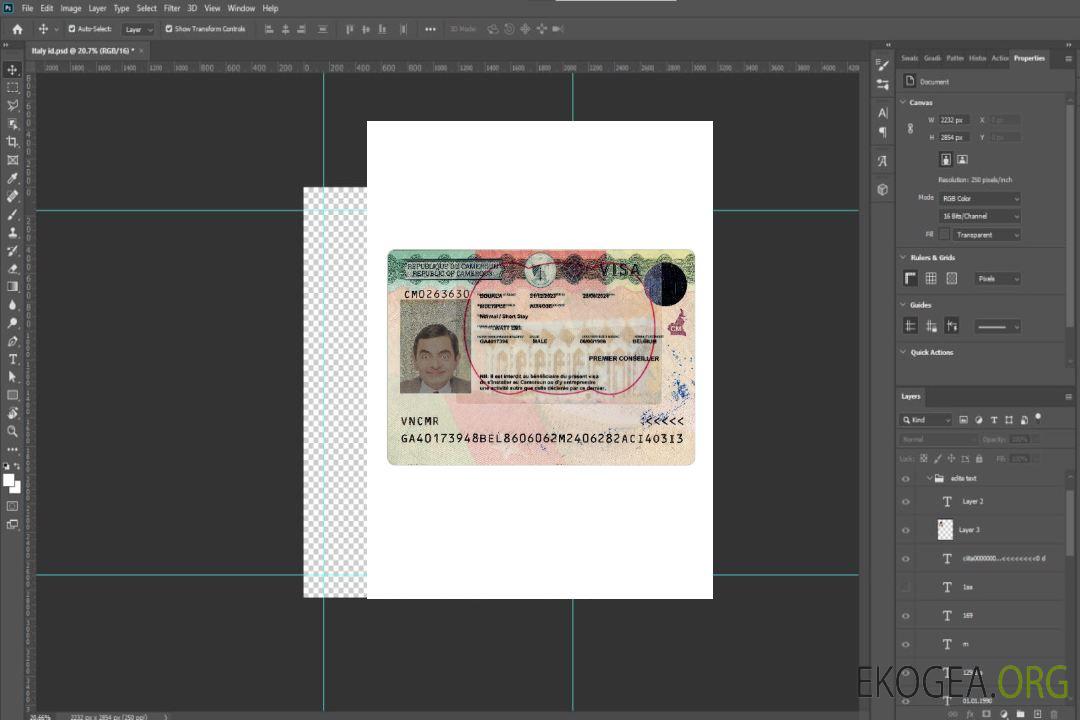The height and width of the screenshot is (720, 1080).
Task: Open the 3D panel cube icon
Action: [x=883, y=189]
